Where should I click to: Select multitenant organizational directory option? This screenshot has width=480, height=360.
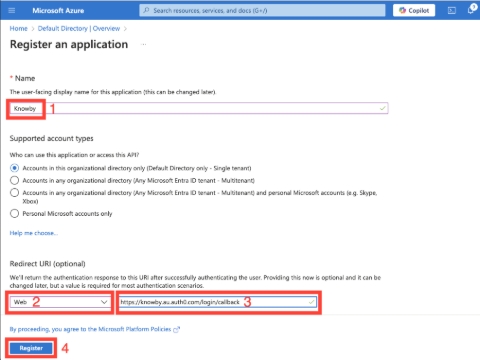(x=14, y=180)
